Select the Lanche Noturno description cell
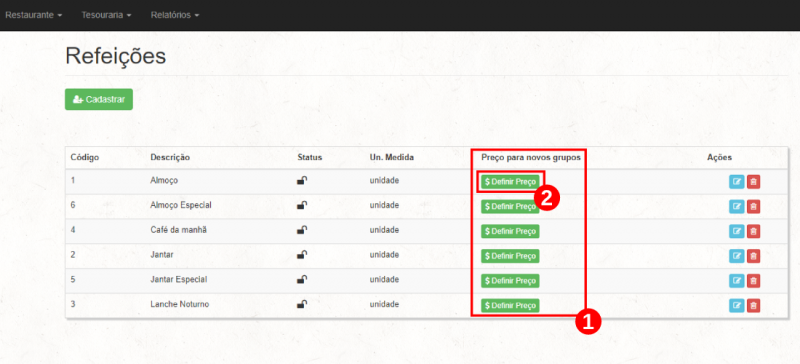This screenshot has width=800, height=364. pos(180,304)
